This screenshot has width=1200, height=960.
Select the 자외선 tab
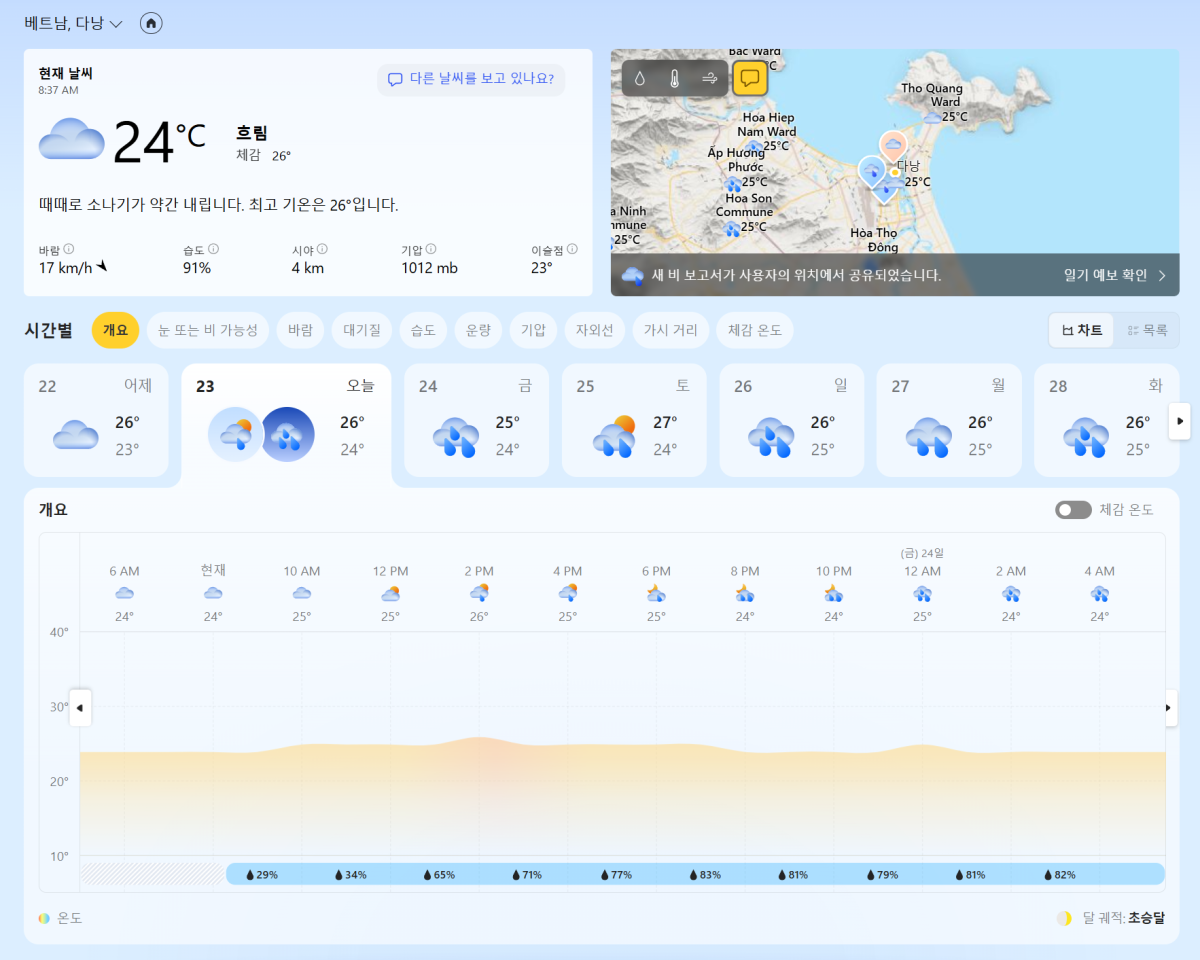(594, 329)
